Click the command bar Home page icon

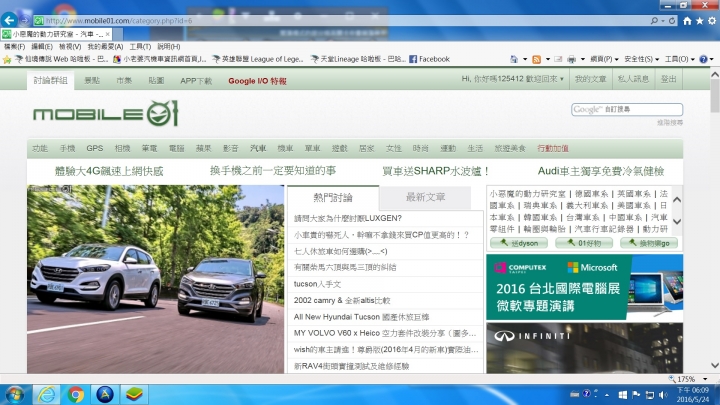click(514, 59)
